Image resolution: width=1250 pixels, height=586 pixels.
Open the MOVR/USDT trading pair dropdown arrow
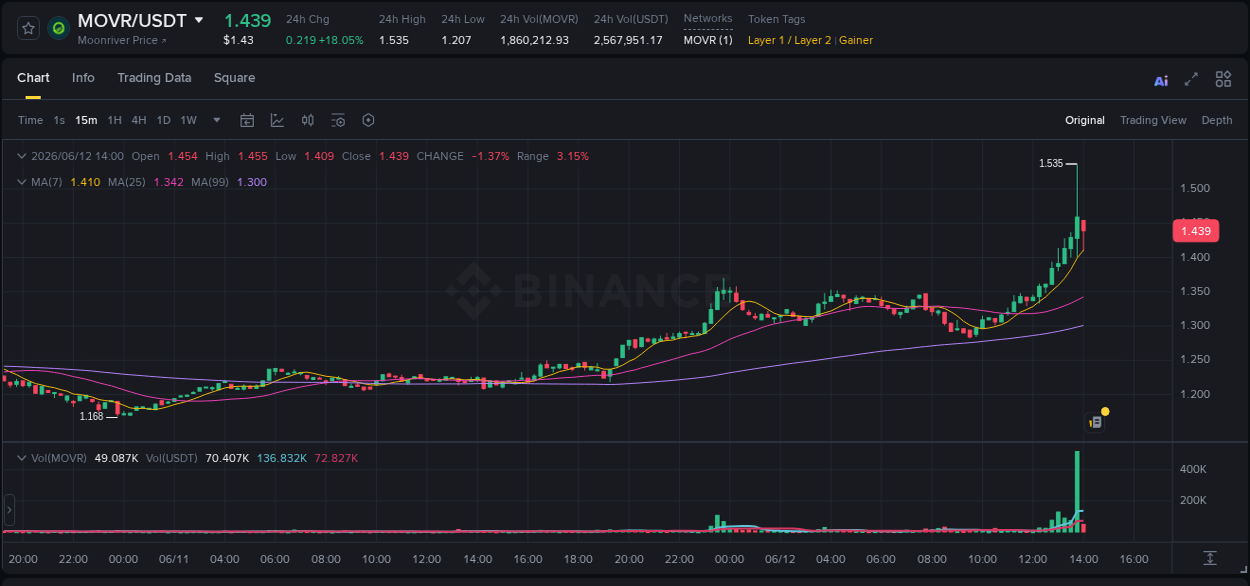coord(199,20)
